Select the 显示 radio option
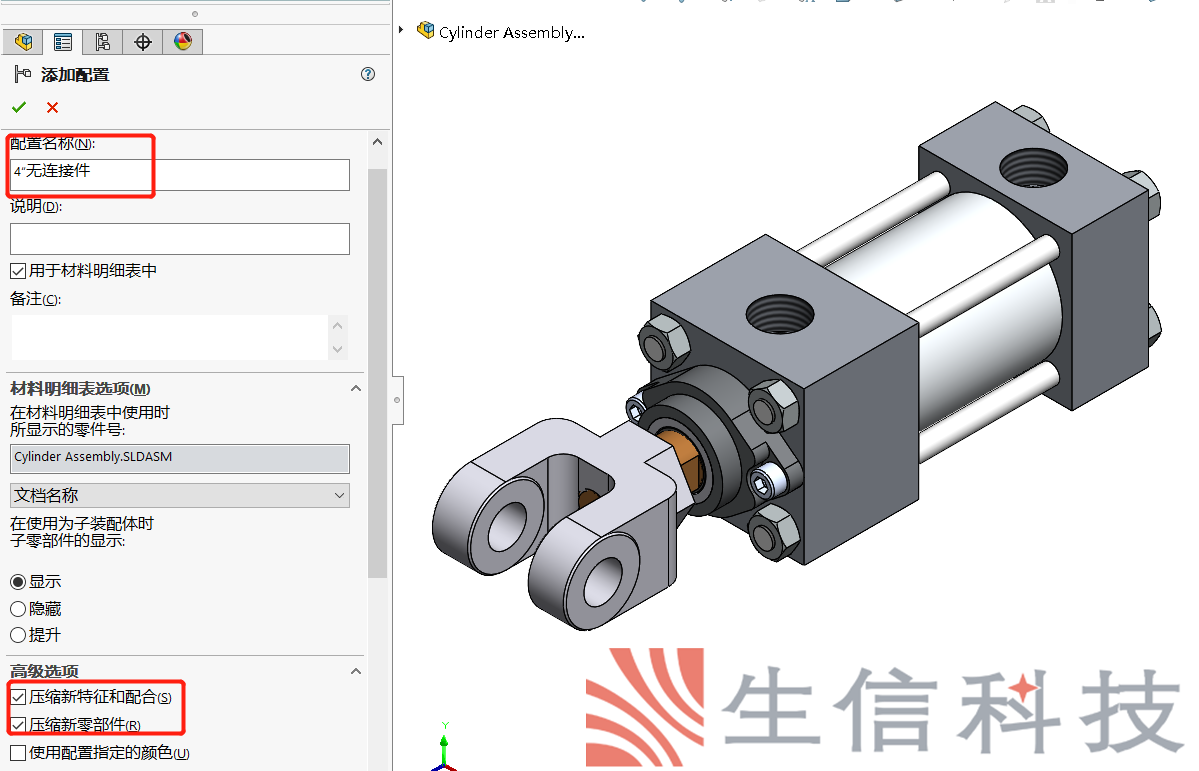Image resolution: width=1199 pixels, height=771 pixels. [x=18, y=582]
